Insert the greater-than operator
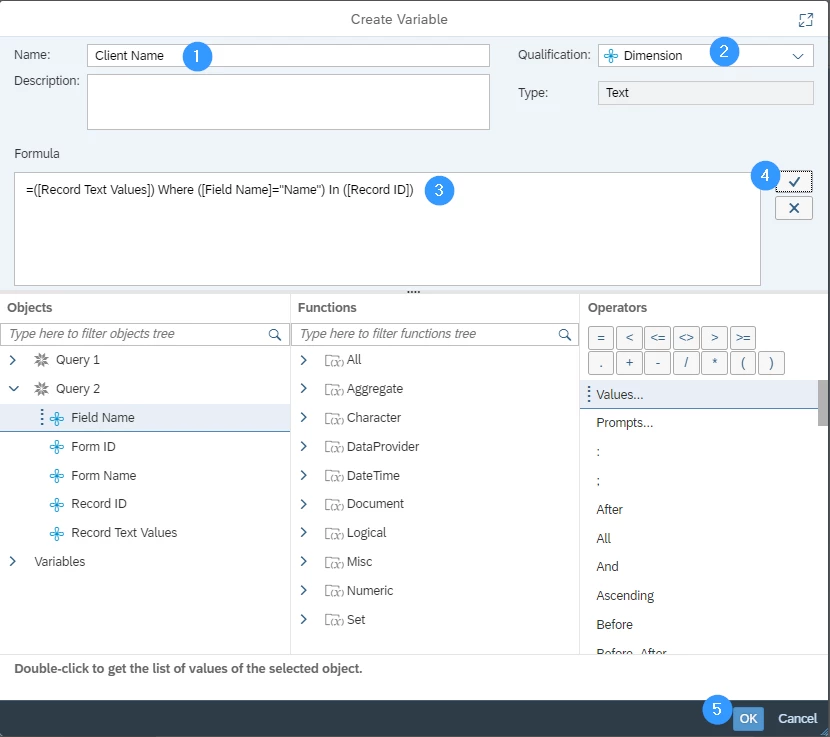The height and width of the screenshot is (737, 830). click(x=715, y=338)
